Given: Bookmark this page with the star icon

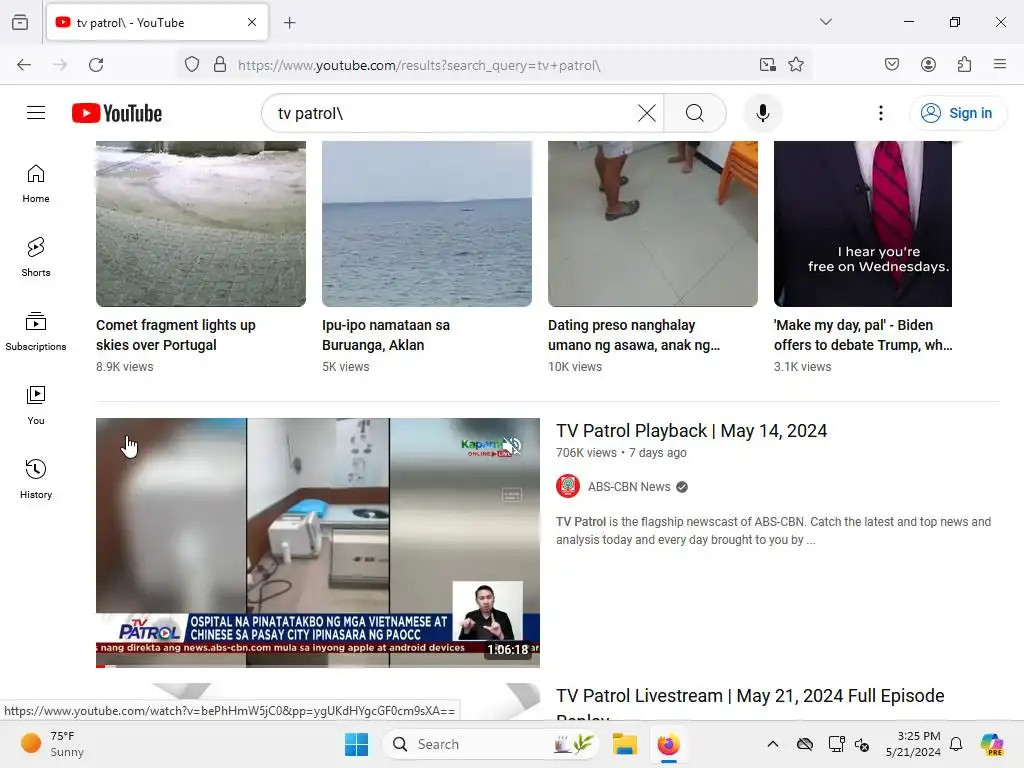Looking at the screenshot, I should [795, 65].
